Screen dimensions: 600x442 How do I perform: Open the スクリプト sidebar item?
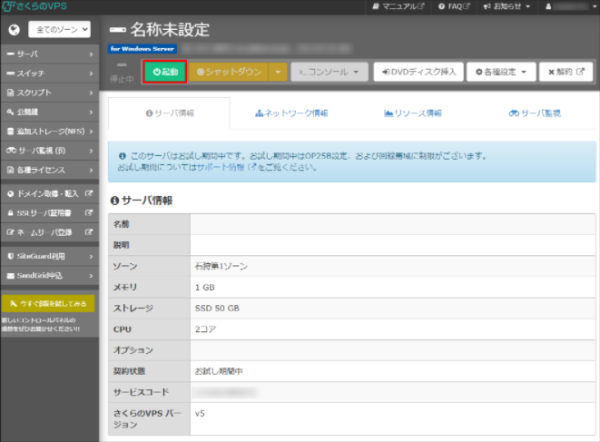point(50,93)
